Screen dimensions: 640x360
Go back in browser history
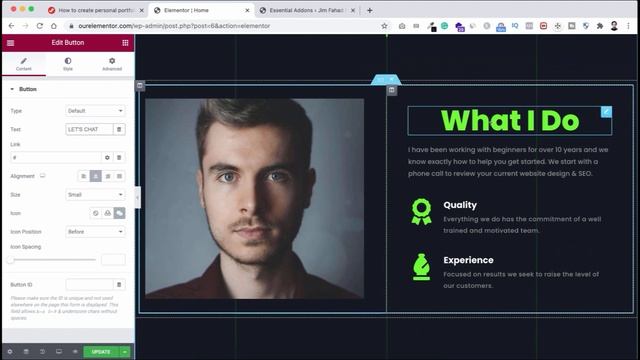pos(11,26)
